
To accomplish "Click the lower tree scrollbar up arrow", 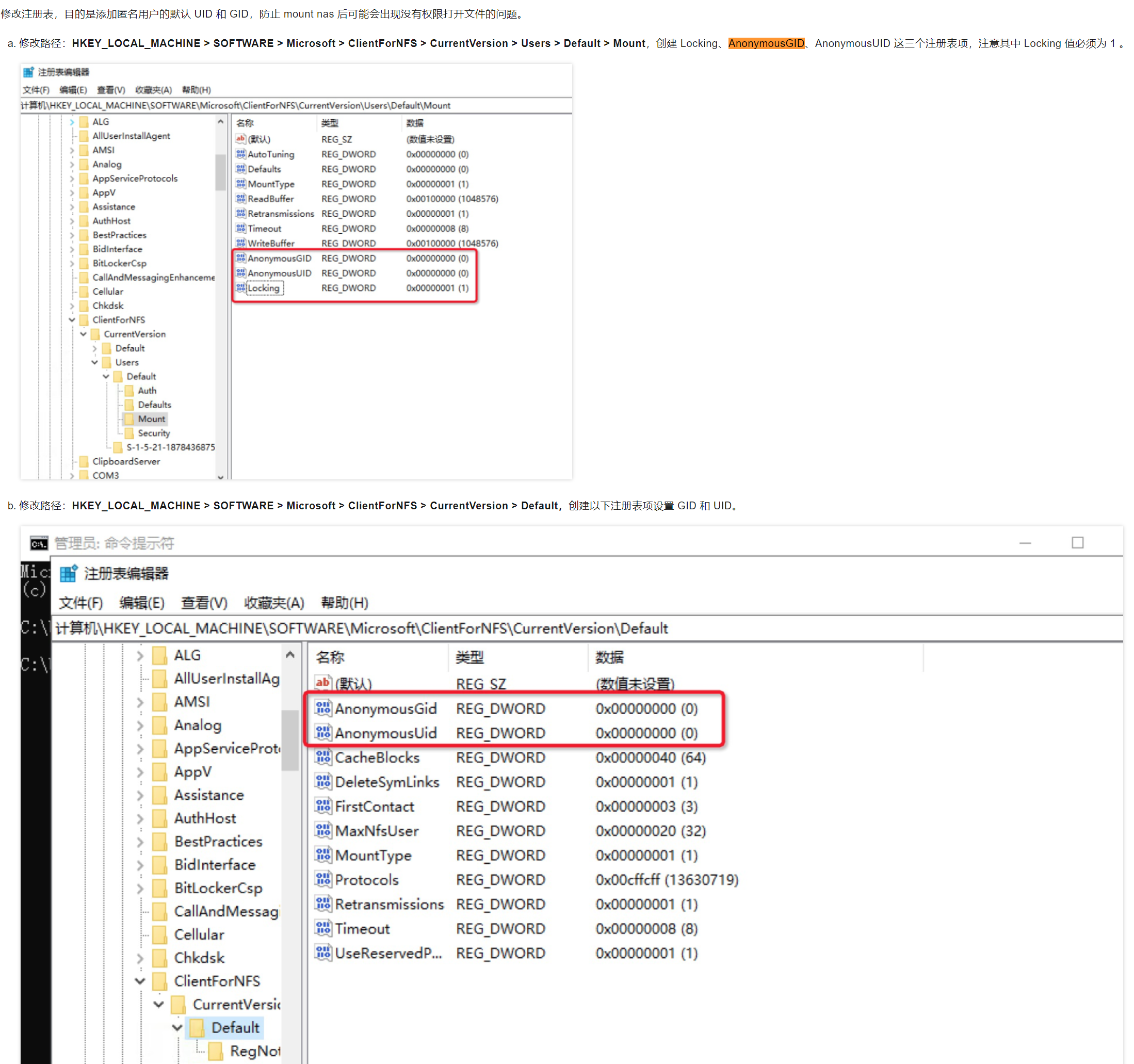I will pos(290,655).
